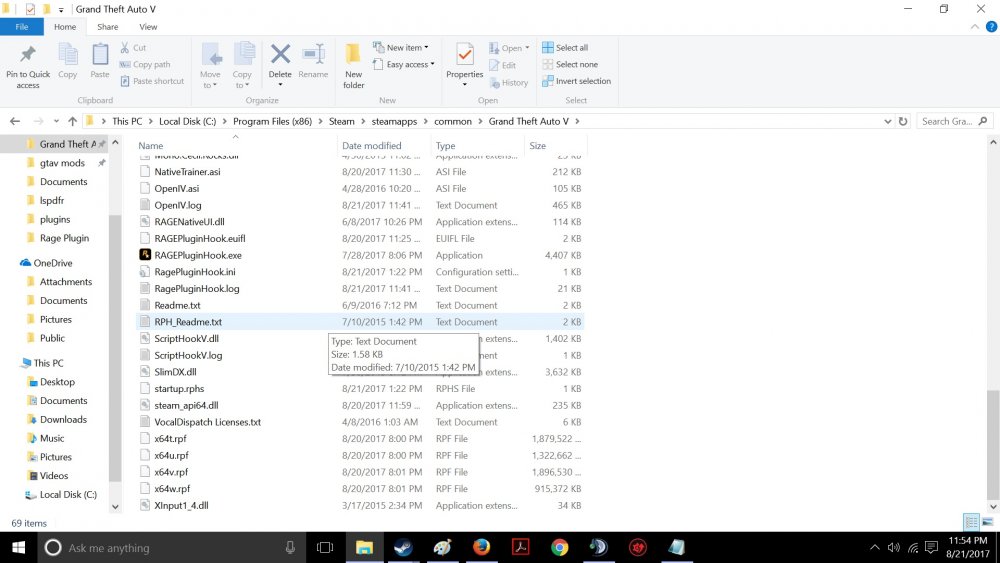Open Downloads under This PC
This screenshot has height=563, width=1000.
(62, 420)
